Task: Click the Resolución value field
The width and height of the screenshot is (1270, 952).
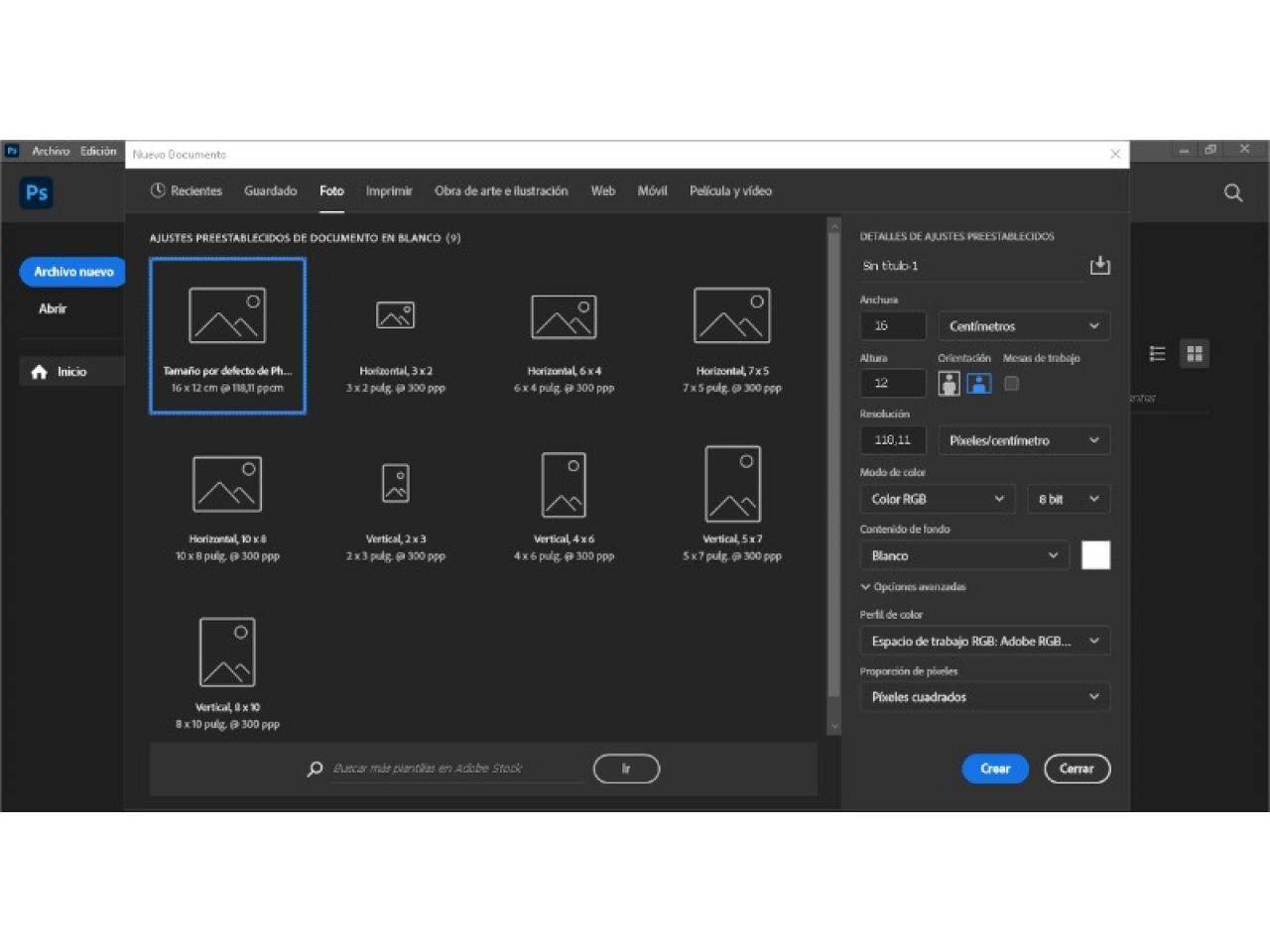Action: click(x=893, y=440)
